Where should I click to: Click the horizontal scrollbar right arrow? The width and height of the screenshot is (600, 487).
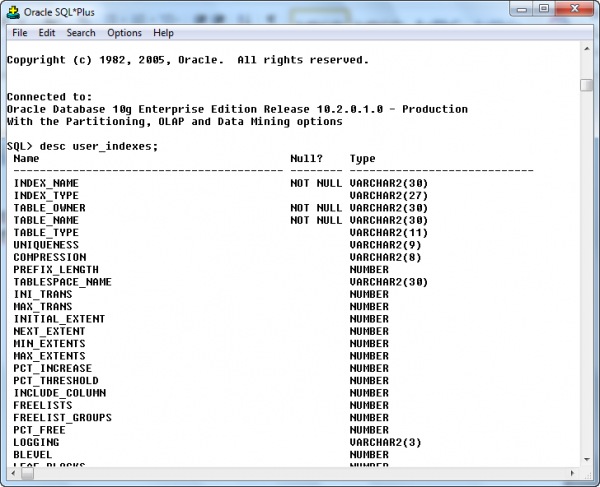[572, 473]
